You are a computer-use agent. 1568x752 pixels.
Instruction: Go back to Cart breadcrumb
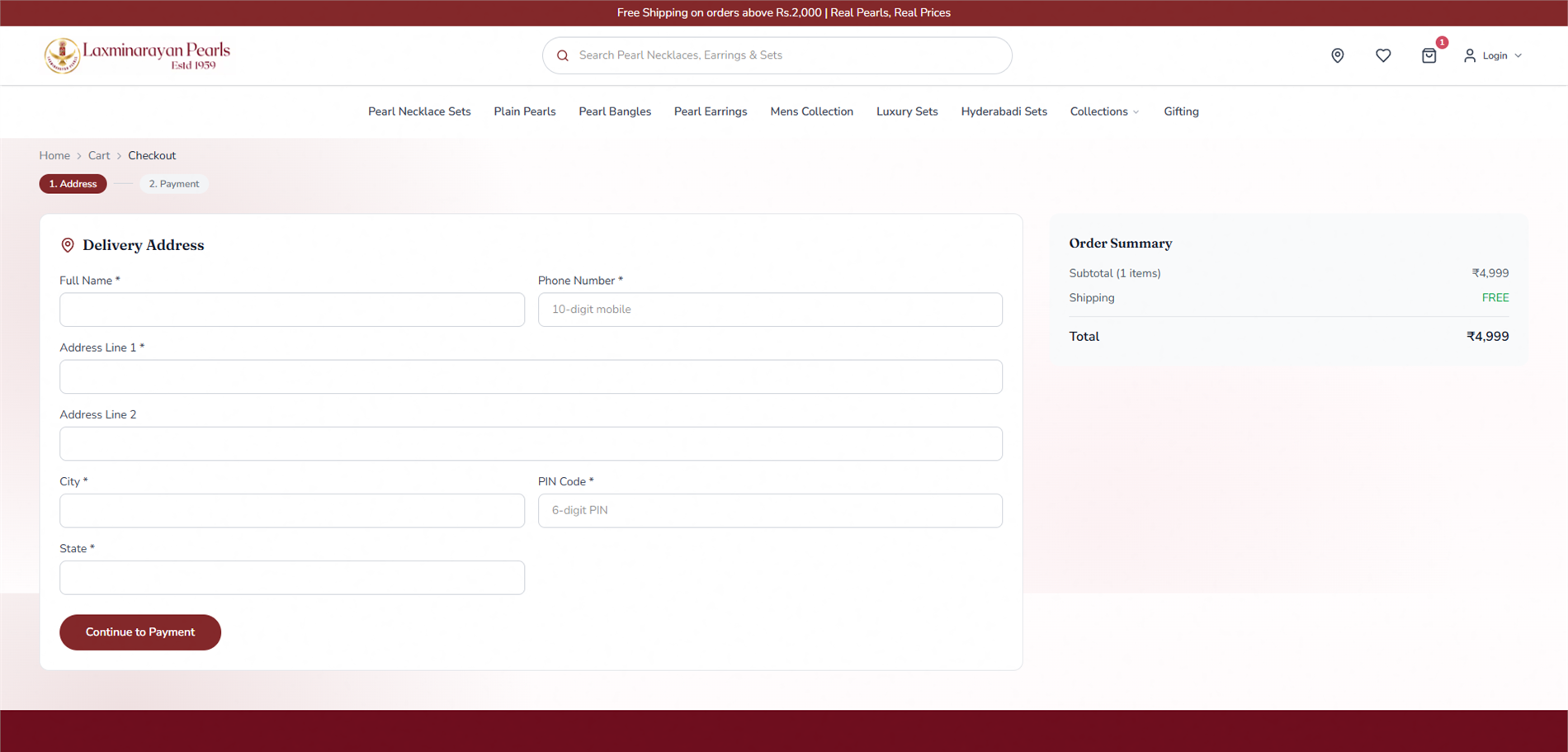[x=99, y=155]
